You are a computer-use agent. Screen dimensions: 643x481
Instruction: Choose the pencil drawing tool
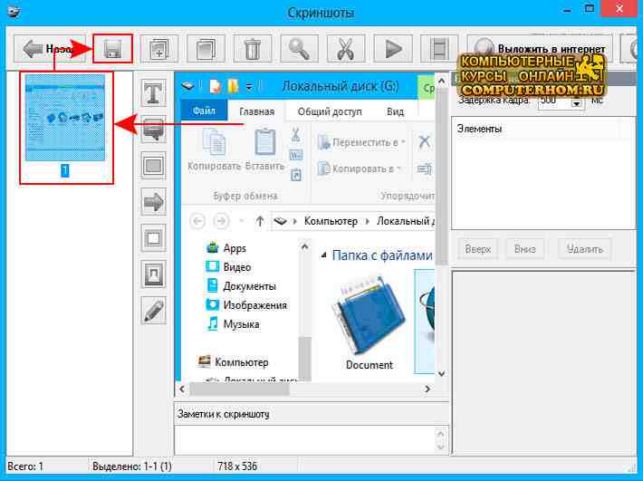click(154, 310)
